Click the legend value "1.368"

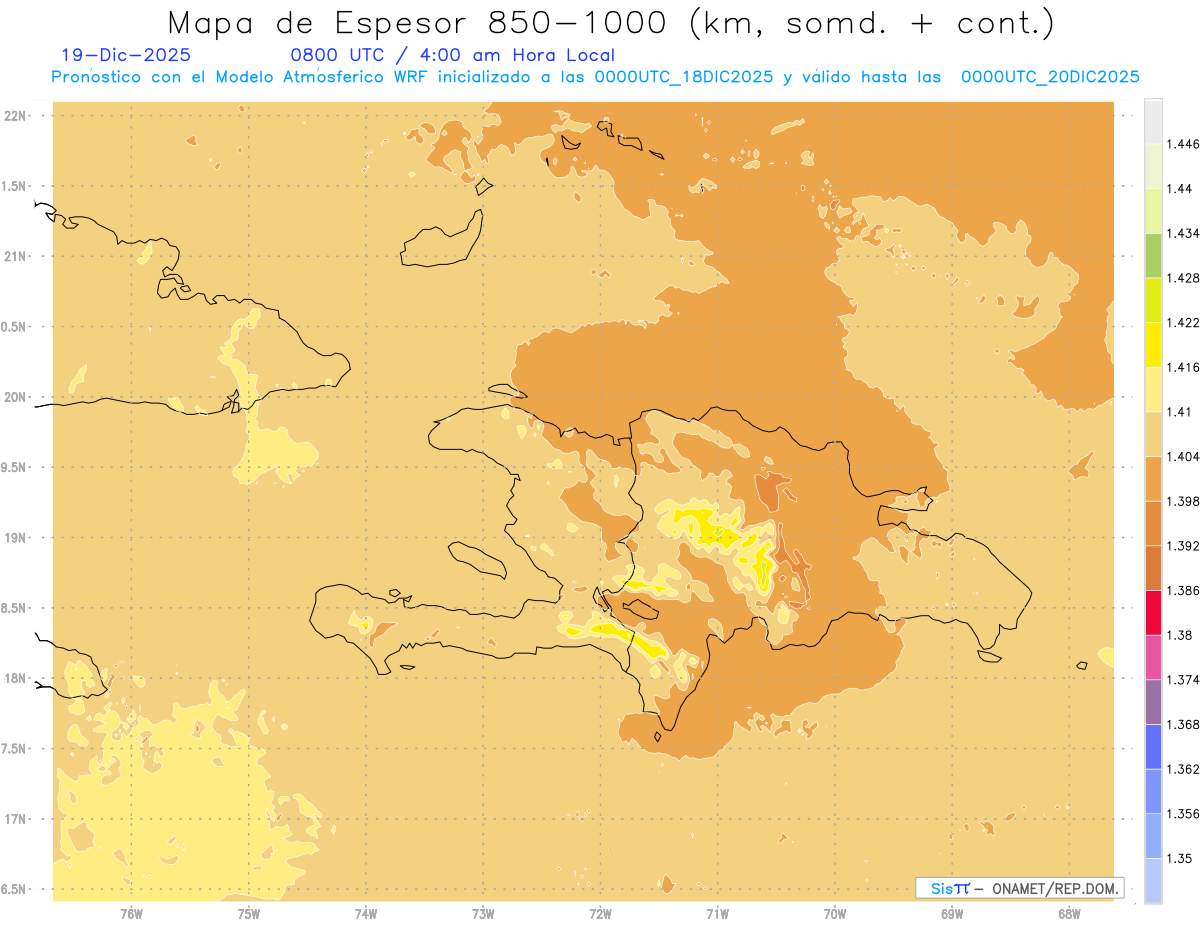1183,724
